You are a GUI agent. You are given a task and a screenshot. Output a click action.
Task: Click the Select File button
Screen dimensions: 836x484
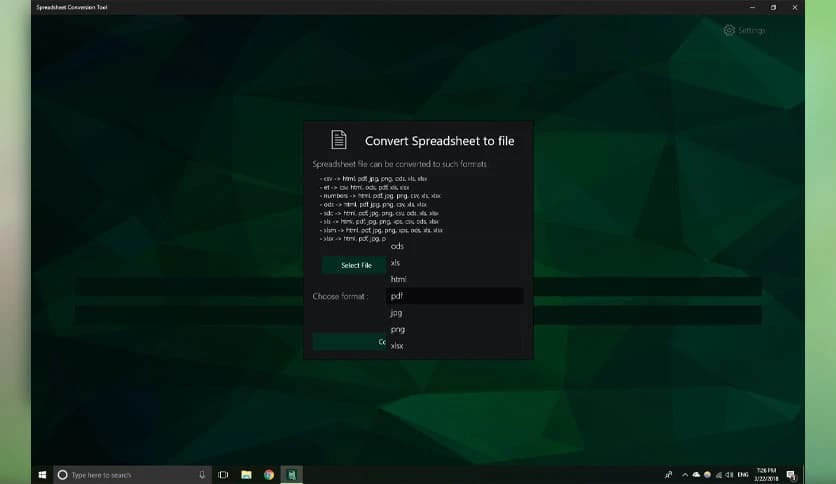[354, 265]
